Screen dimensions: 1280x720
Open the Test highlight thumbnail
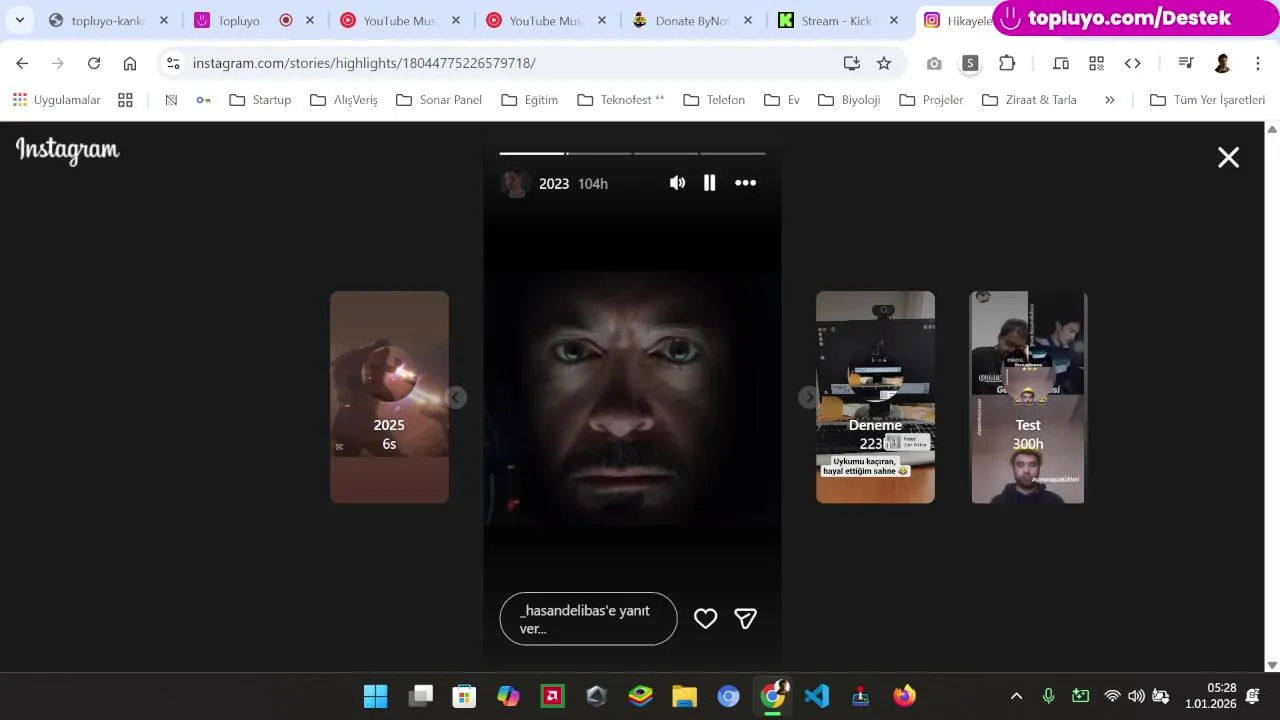tap(1028, 397)
